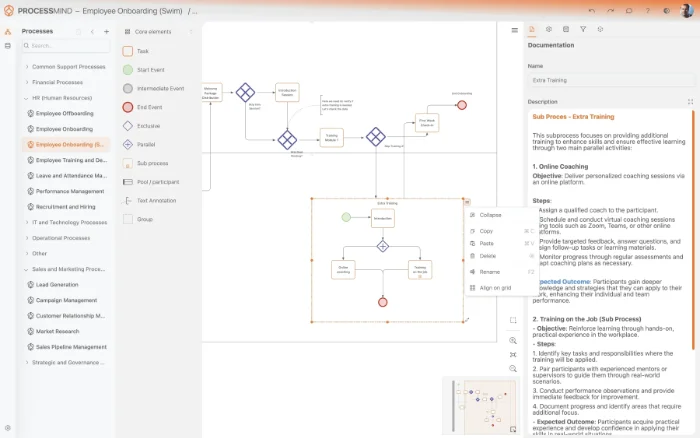
Task: Choose Collapse from the context menu
Action: pos(490,215)
